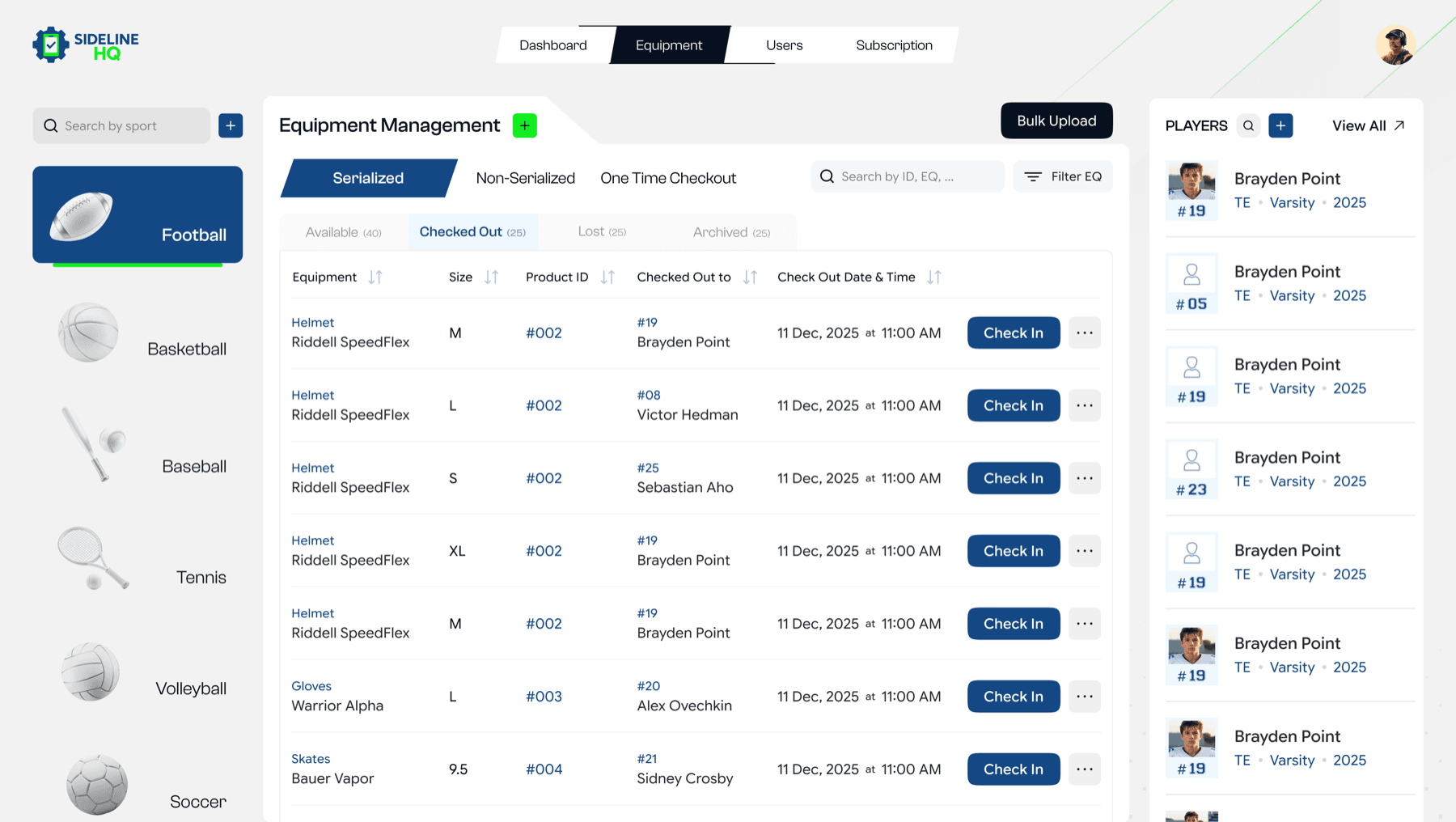1456x822 pixels.
Task: Switch to the Non-Serialized tab
Action: click(526, 178)
